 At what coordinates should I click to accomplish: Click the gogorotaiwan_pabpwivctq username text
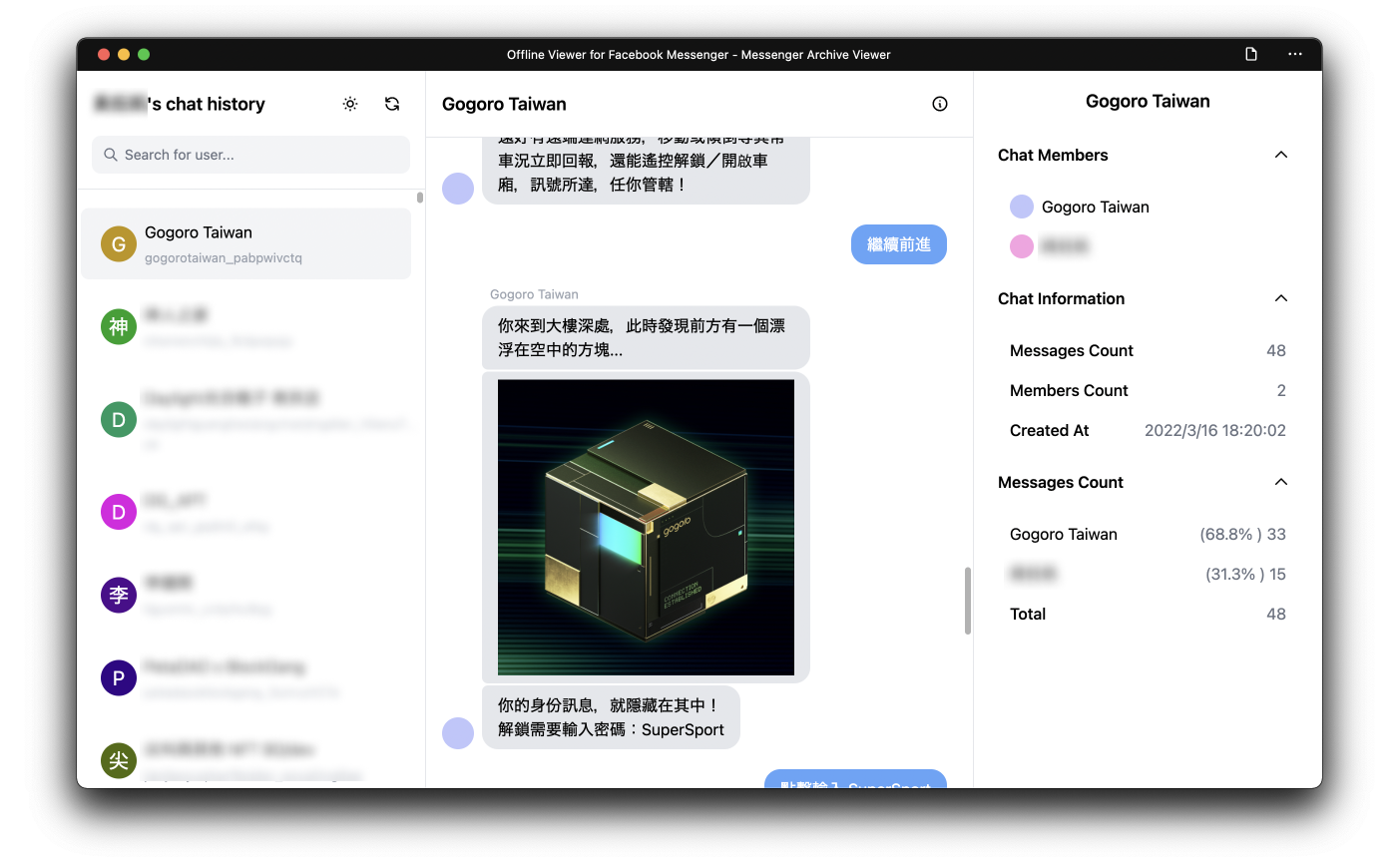(224, 258)
